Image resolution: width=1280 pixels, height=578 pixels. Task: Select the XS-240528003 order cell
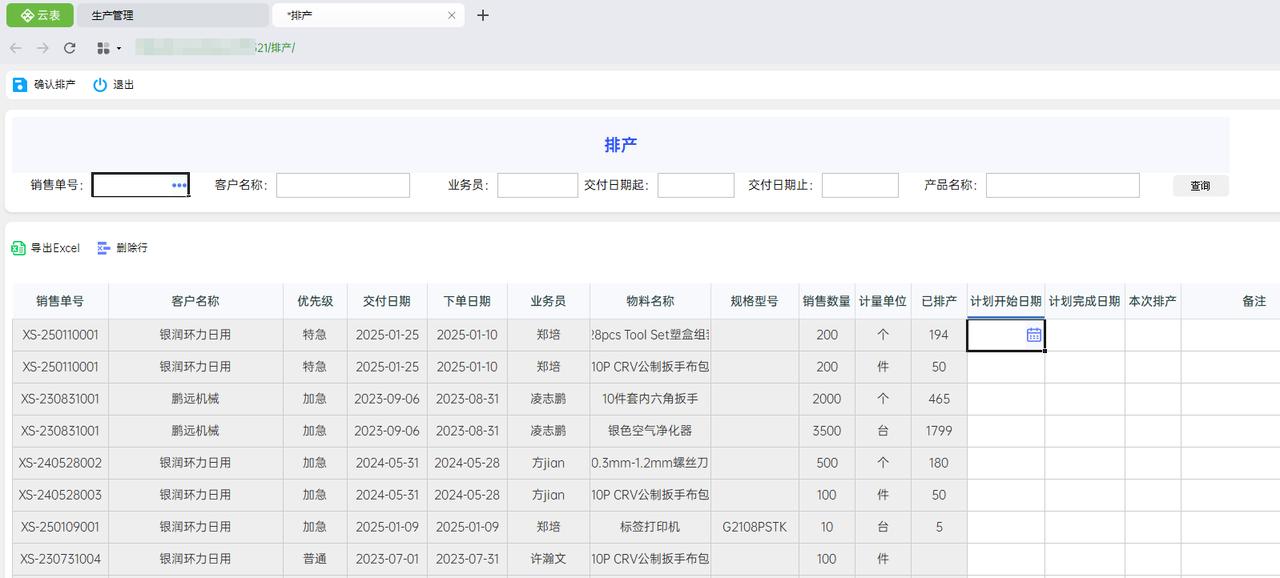point(60,495)
